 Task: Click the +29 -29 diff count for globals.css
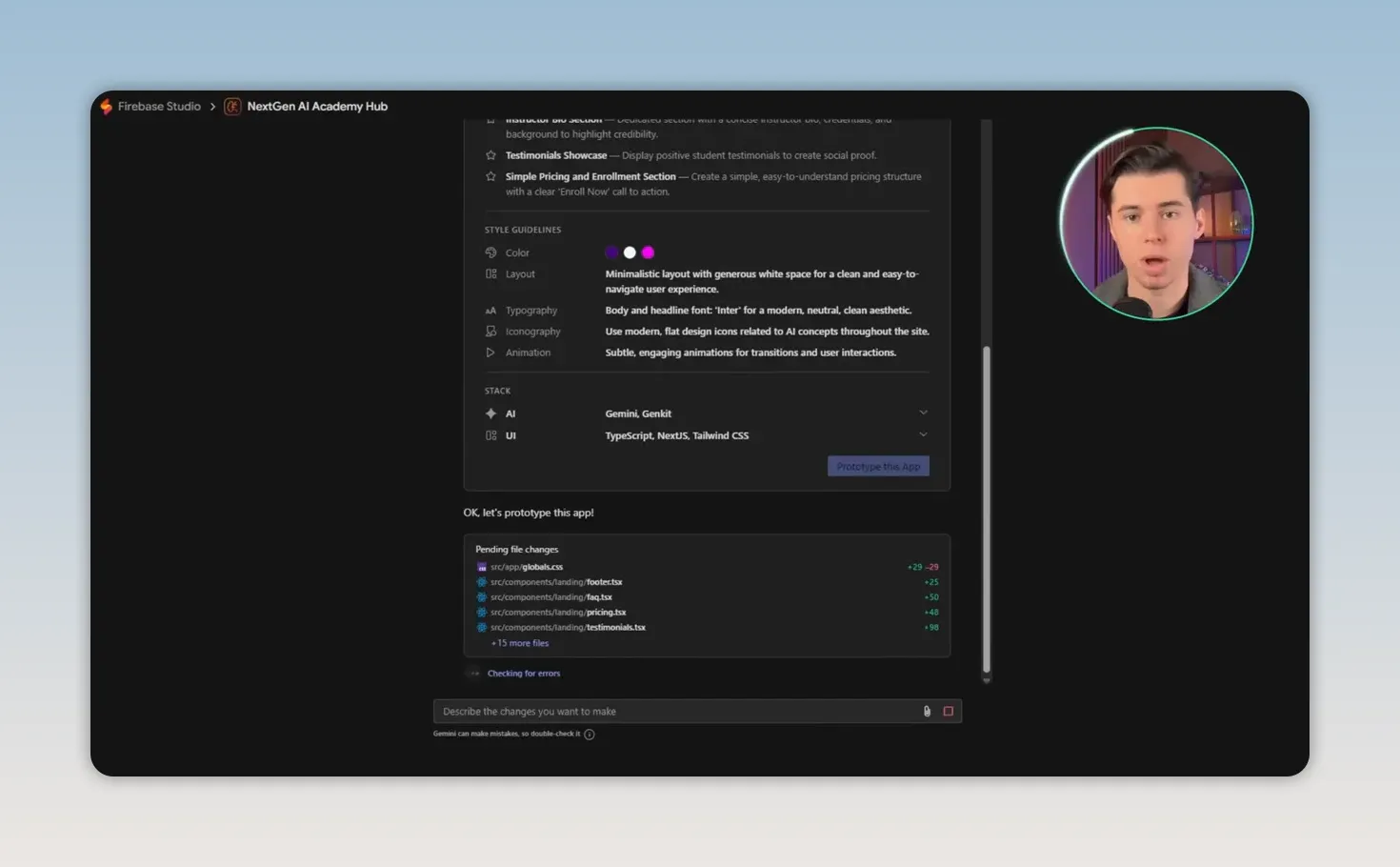(923, 567)
